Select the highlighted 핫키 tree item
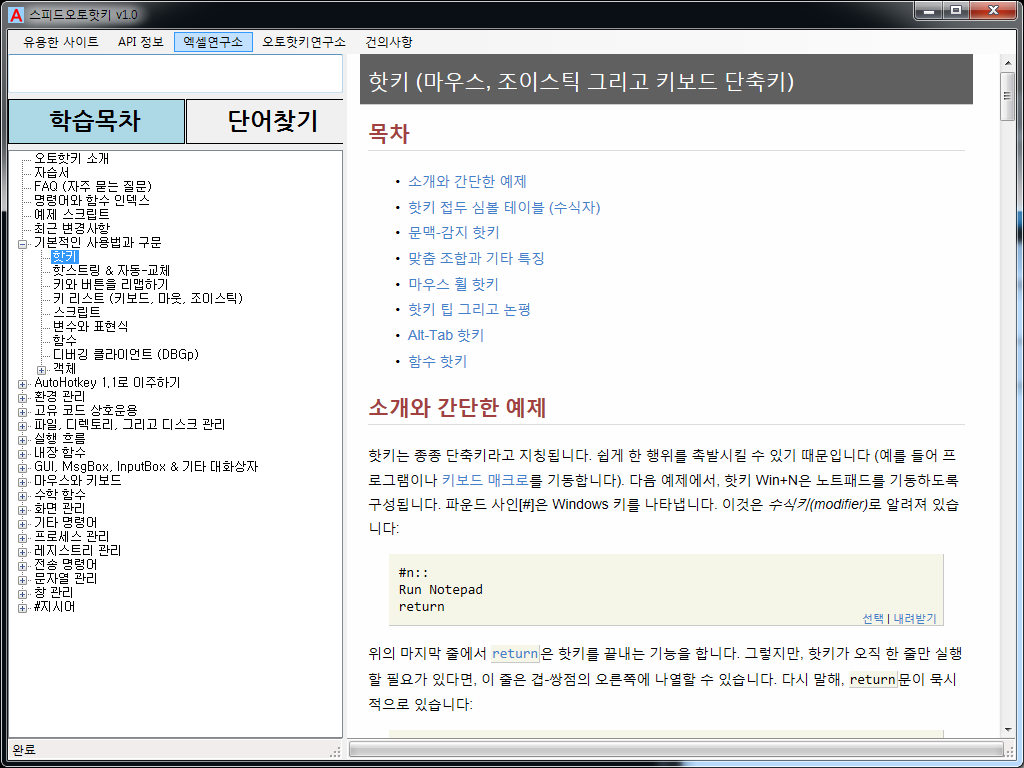 65,257
